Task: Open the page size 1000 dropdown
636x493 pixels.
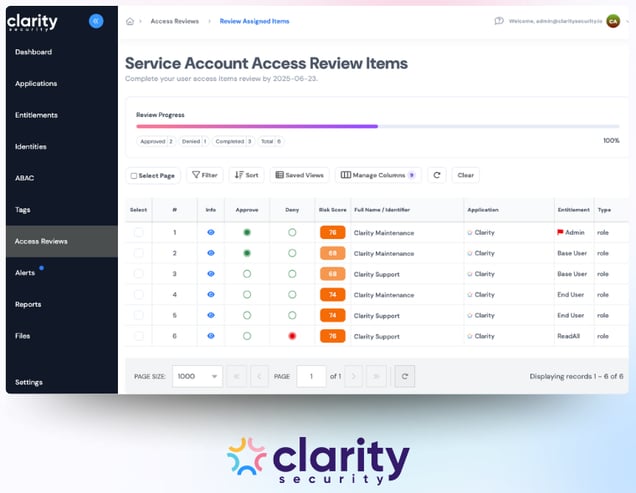Action: click(x=196, y=376)
